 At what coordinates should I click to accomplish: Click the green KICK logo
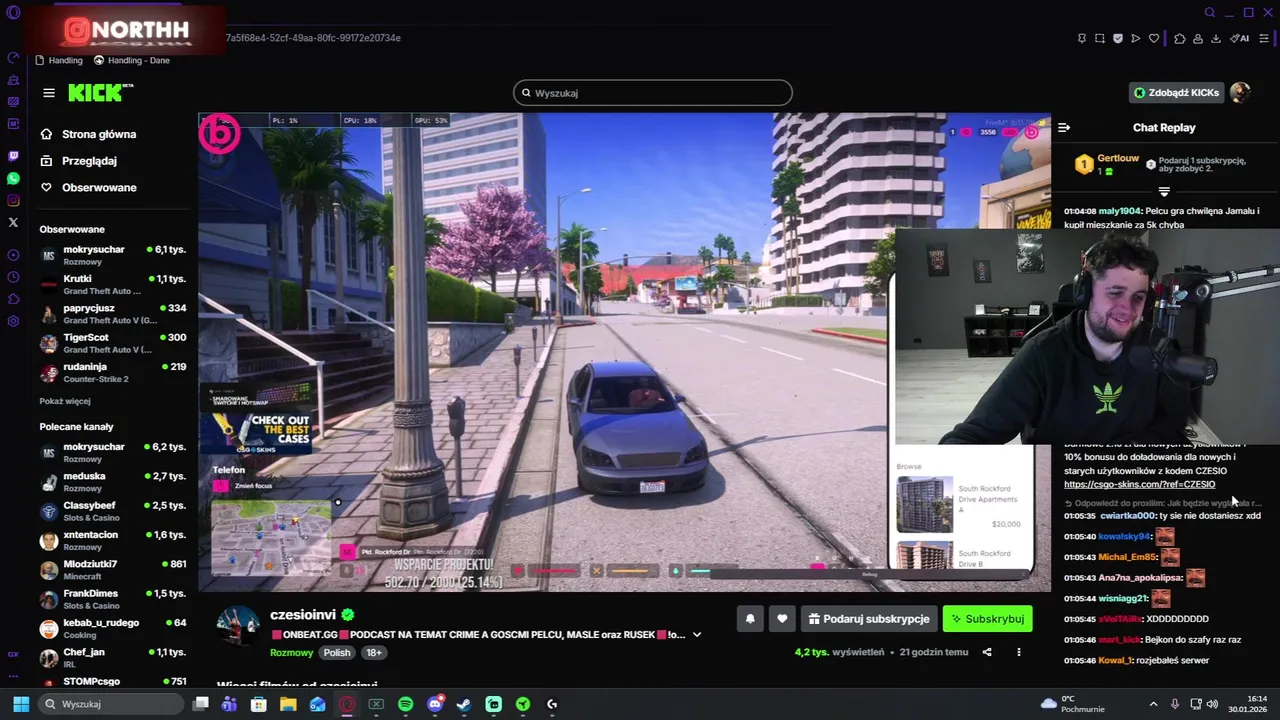tap(100, 93)
